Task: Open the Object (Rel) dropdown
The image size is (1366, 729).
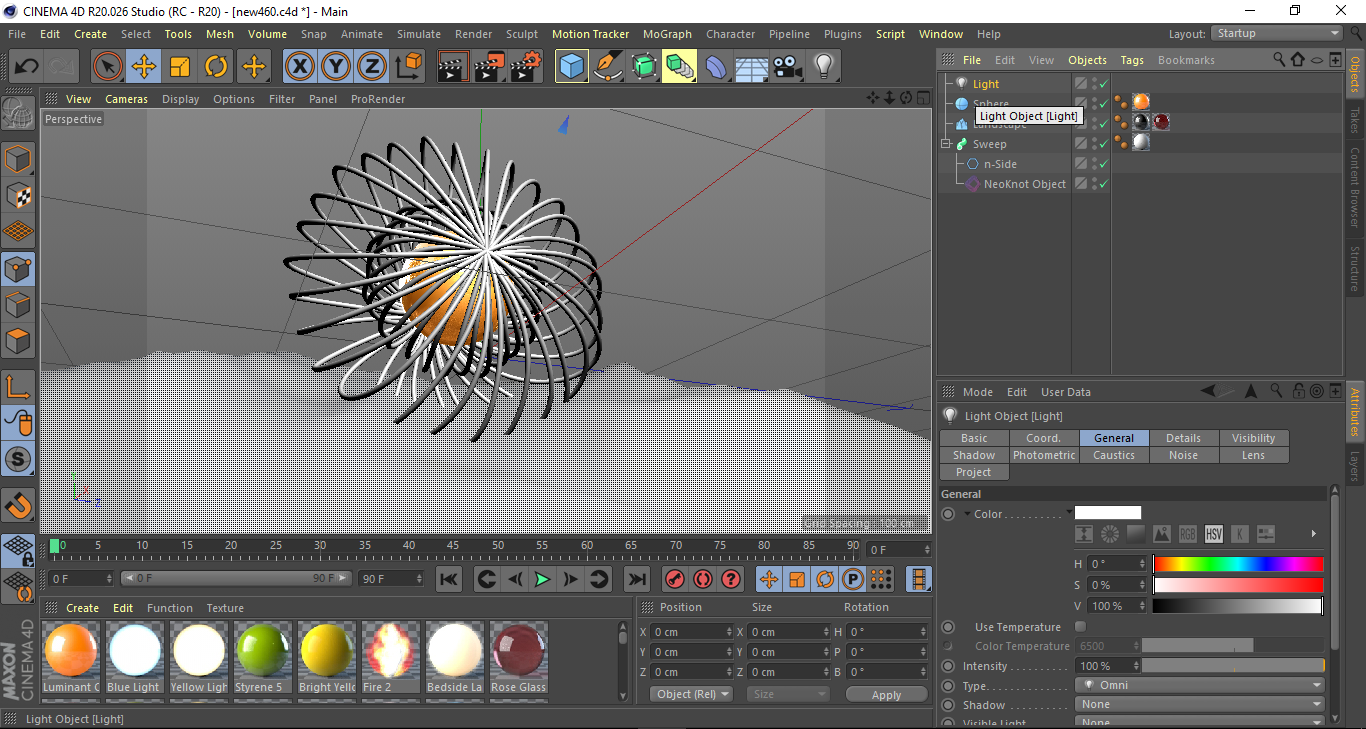Action: click(691, 694)
